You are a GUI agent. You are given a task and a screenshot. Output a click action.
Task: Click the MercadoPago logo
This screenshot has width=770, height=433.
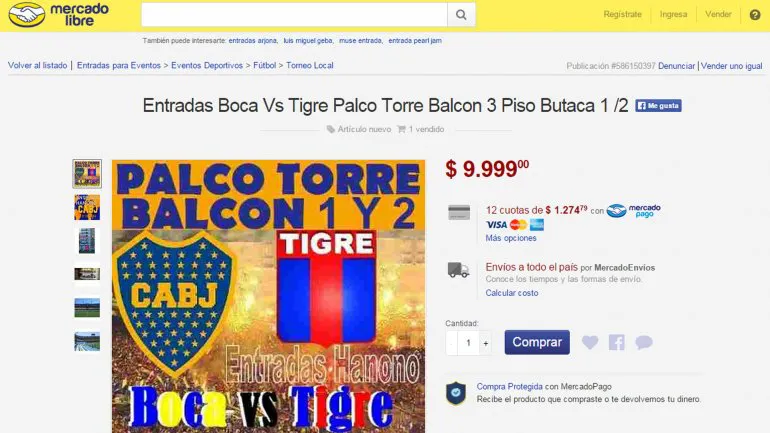point(633,211)
